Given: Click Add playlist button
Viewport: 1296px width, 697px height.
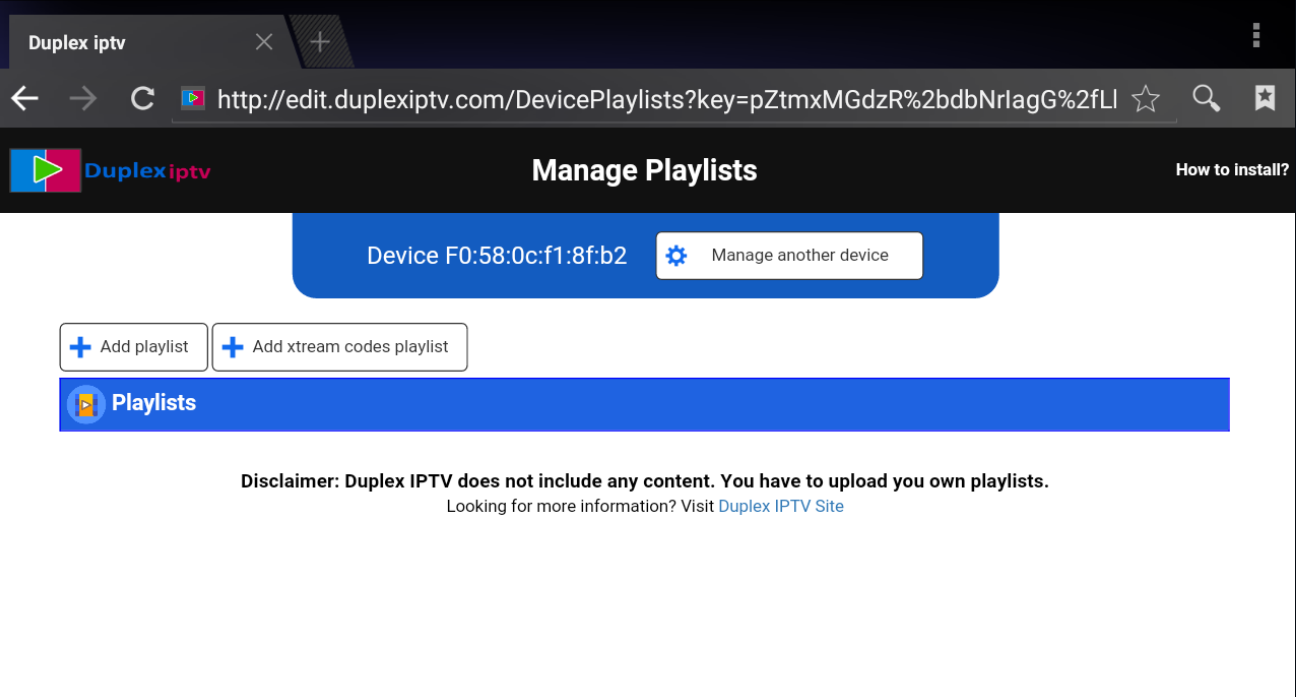Looking at the screenshot, I should [134, 347].
